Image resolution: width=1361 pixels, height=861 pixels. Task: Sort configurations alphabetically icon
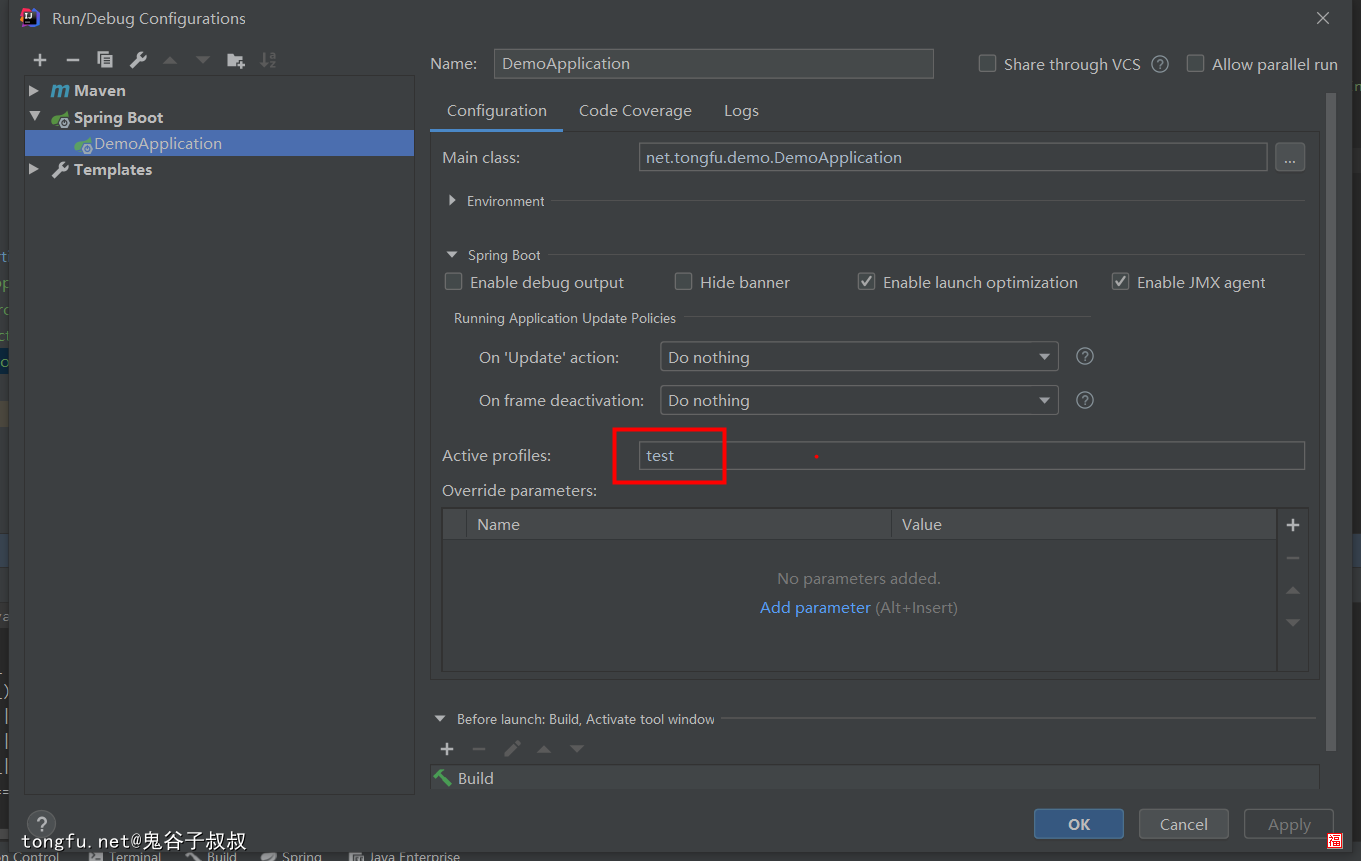[268, 60]
